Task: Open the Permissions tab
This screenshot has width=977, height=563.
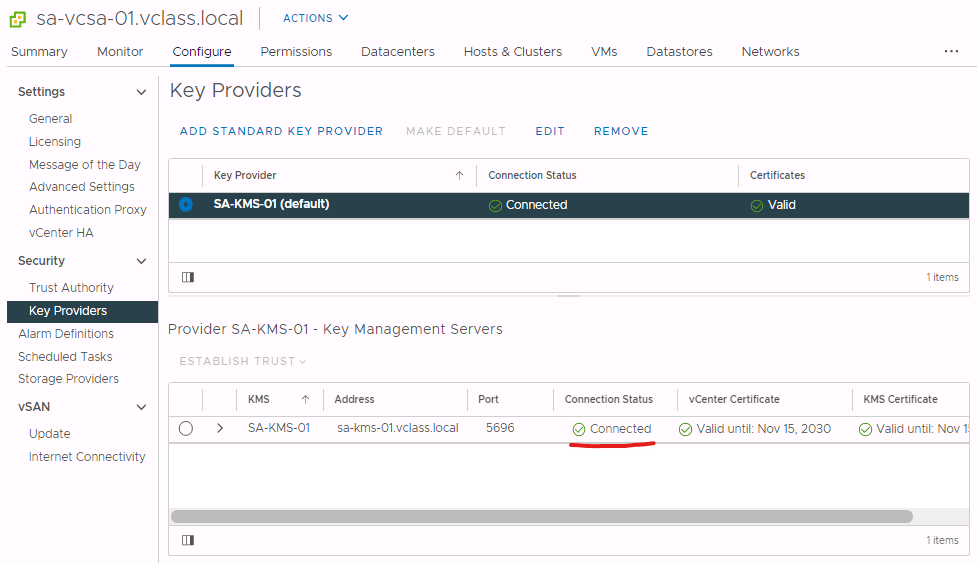Action: coord(296,51)
